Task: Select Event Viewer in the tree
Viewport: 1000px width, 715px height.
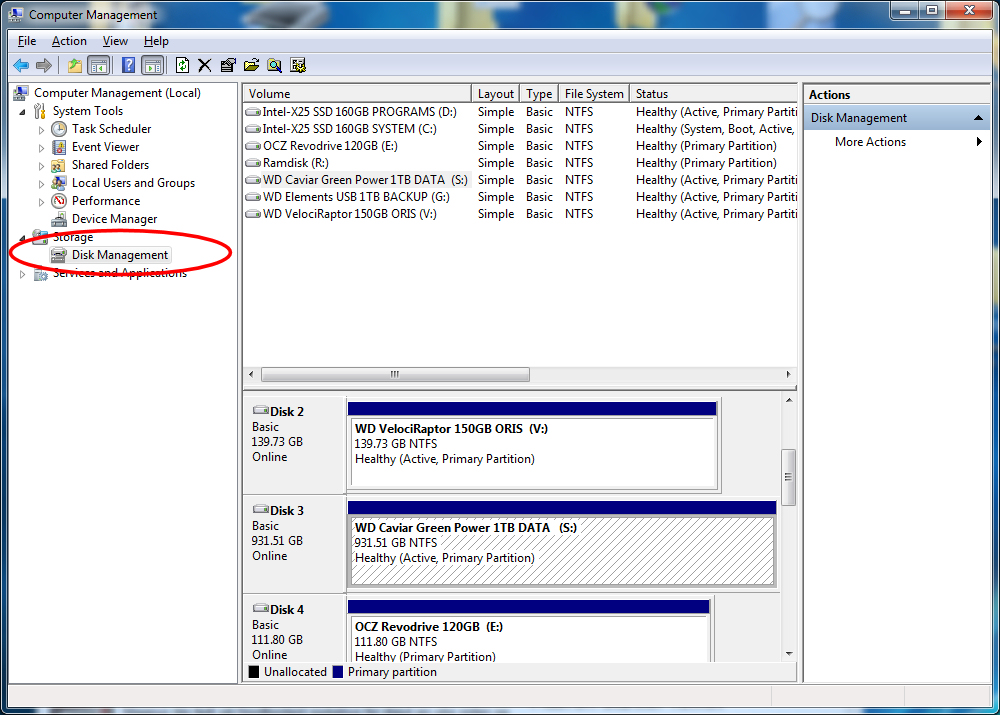Action: click(x=105, y=147)
